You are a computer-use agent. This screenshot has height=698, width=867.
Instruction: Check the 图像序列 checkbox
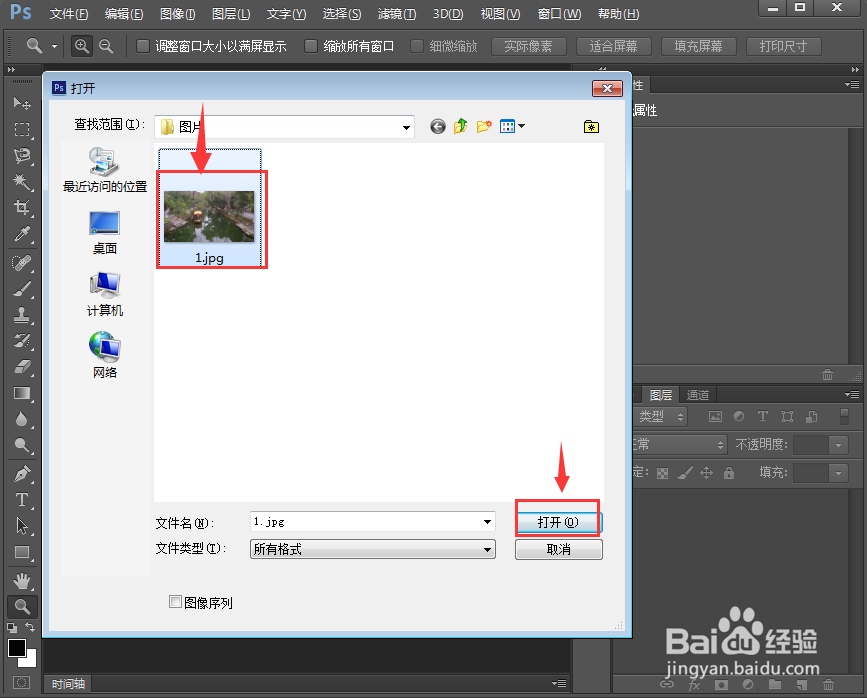(x=174, y=603)
